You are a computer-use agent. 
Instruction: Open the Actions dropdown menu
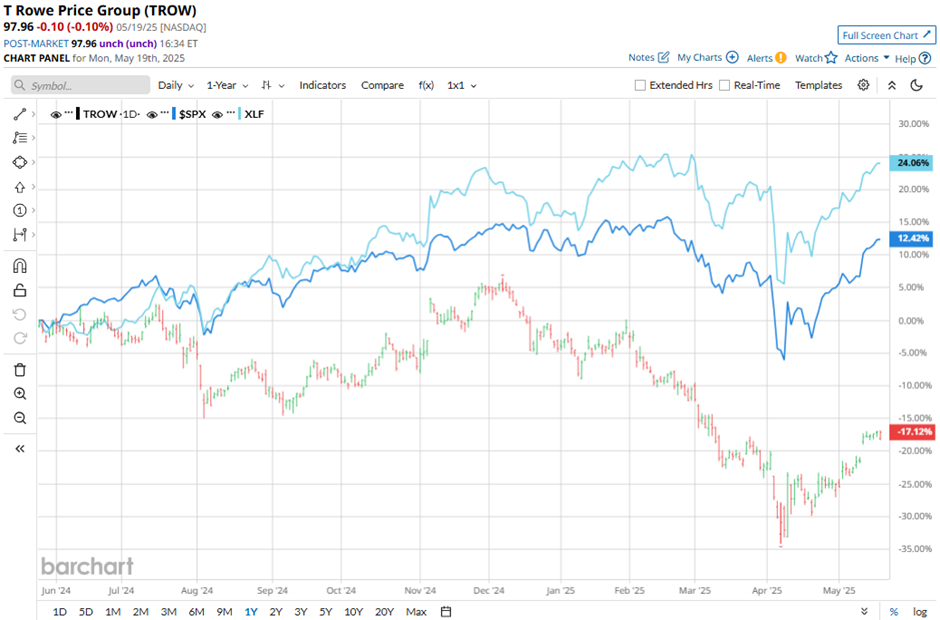866,58
